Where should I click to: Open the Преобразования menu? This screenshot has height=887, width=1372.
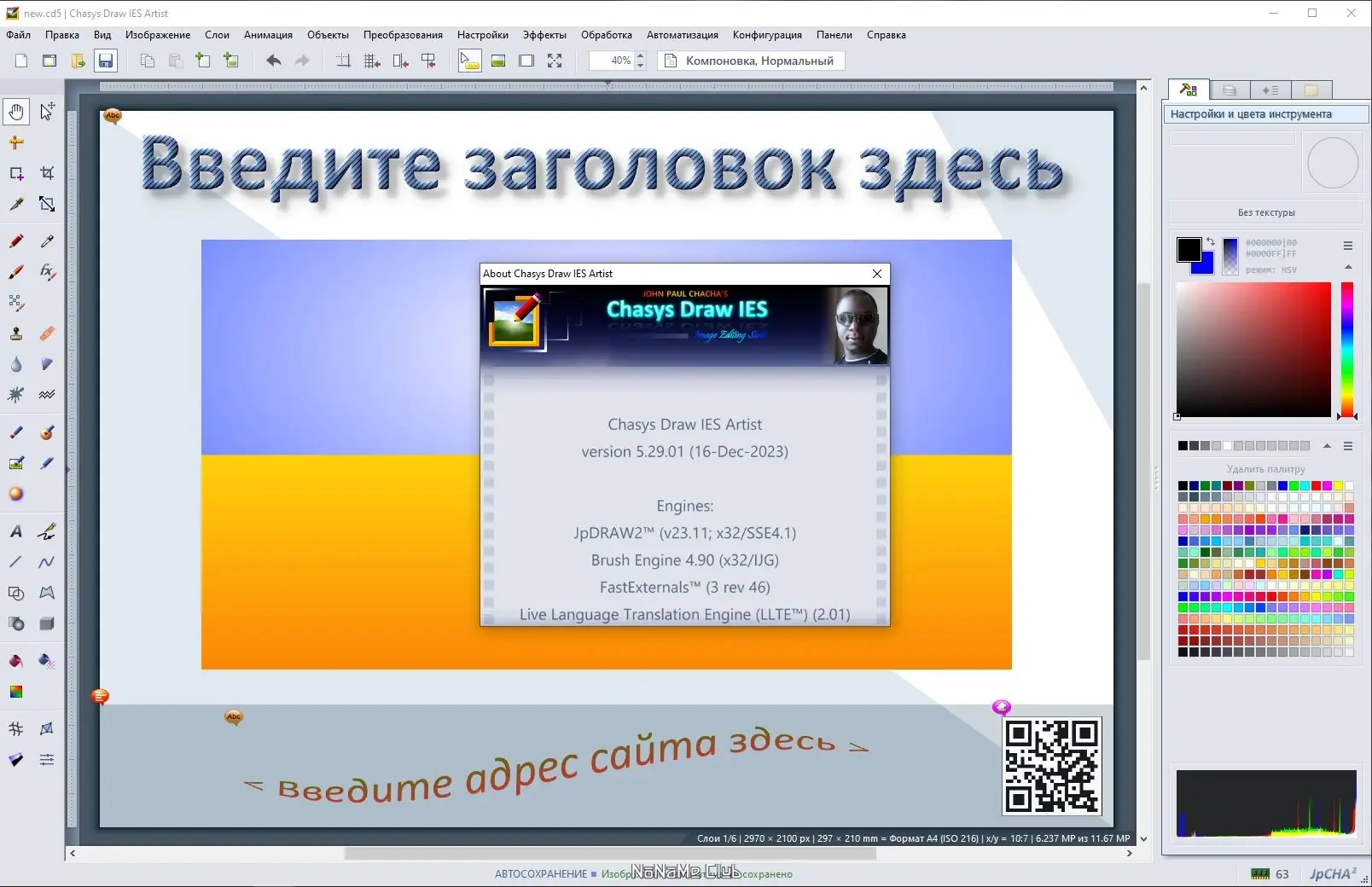(403, 35)
